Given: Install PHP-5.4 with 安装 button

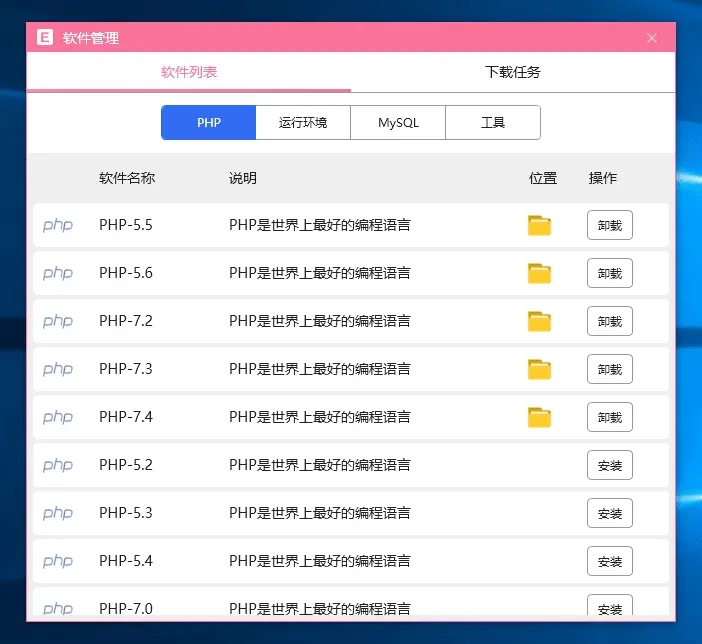Looking at the screenshot, I should [610, 561].
